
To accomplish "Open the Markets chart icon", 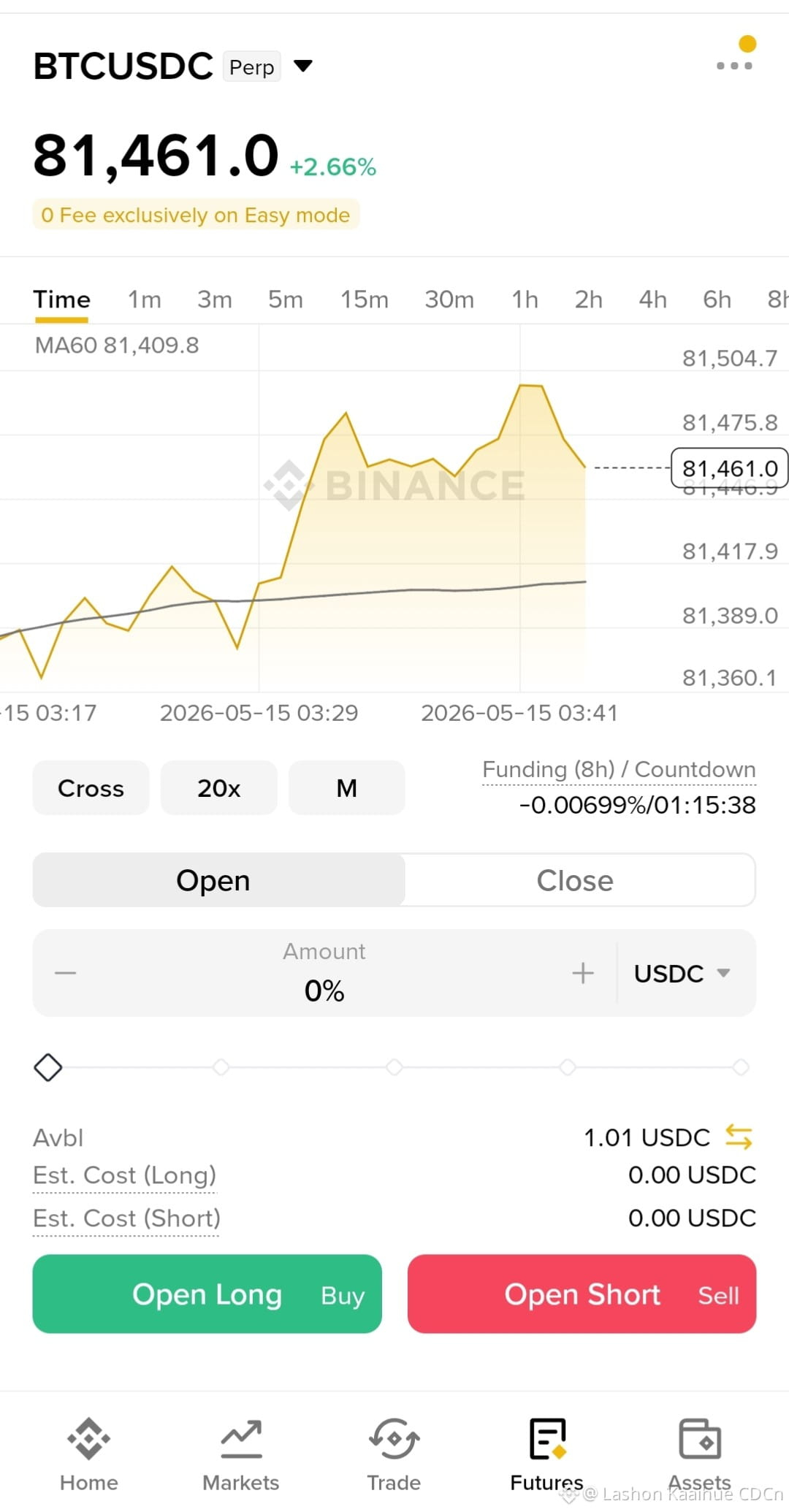I will 241,1439.
